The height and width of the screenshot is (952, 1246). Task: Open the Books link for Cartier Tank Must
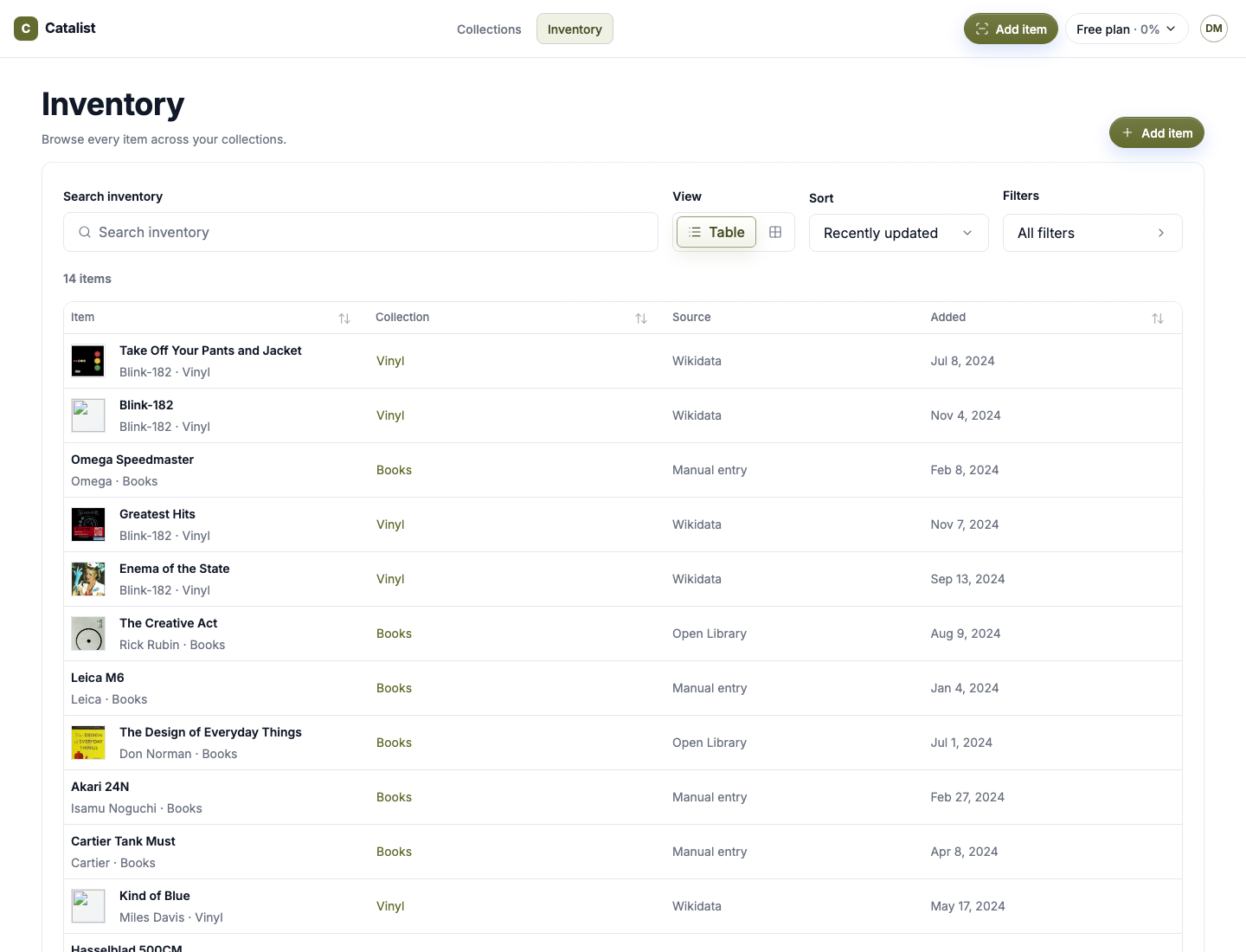point(394,852)
